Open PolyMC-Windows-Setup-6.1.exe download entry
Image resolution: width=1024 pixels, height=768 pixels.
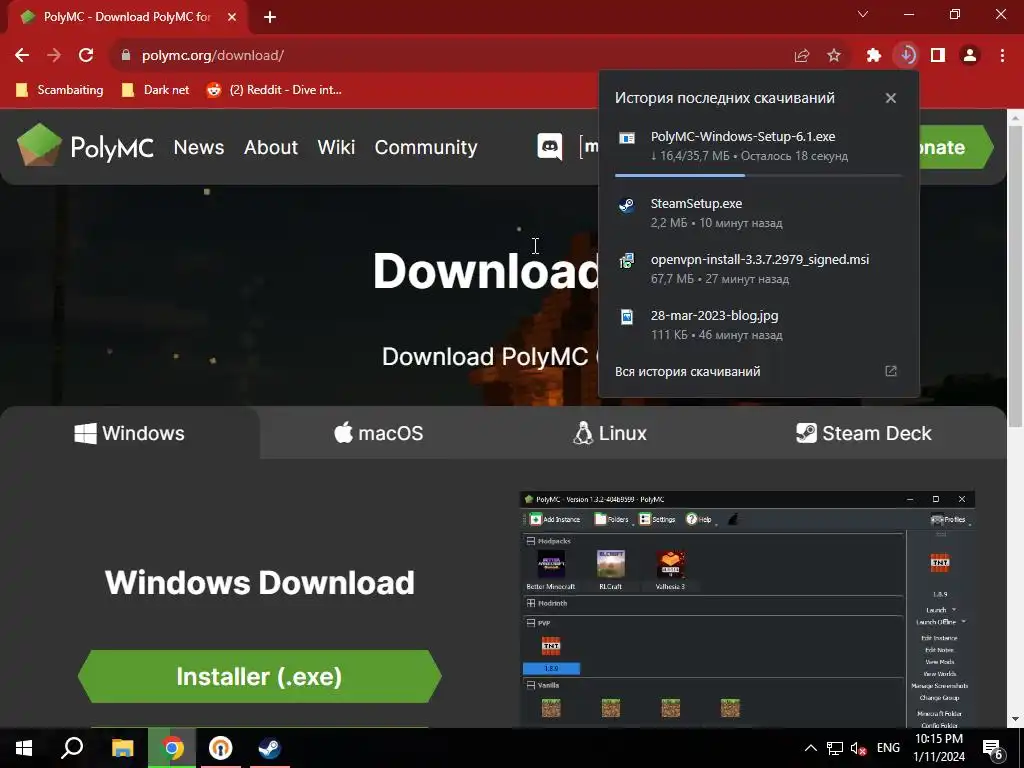click(758, 146)
